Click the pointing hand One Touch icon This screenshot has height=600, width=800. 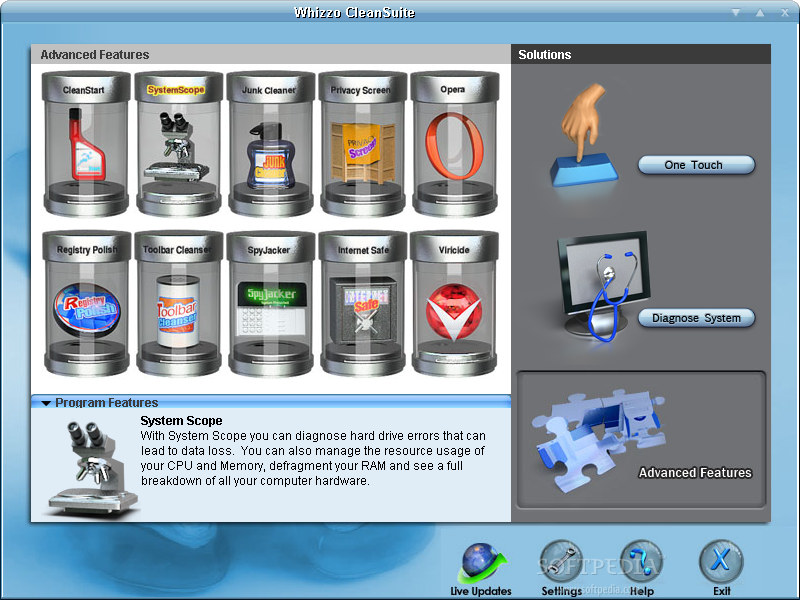pos(584,136)
